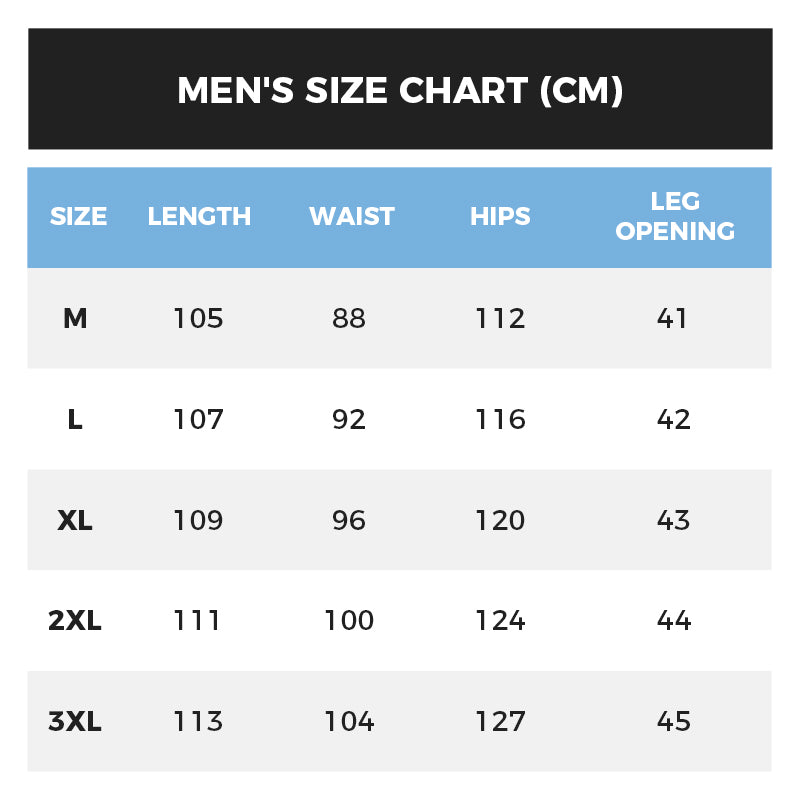Select the leg opening value 41 for M
Screen dimensions: 800x800
point(673,319)
